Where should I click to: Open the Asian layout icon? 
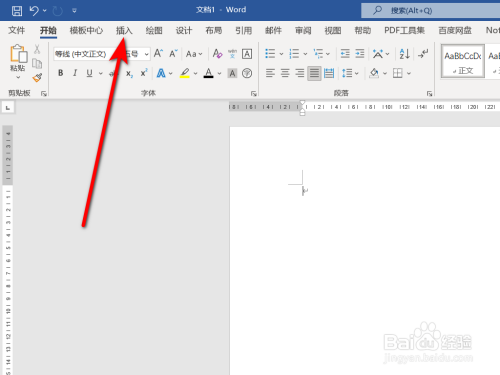tap(378, 54)
